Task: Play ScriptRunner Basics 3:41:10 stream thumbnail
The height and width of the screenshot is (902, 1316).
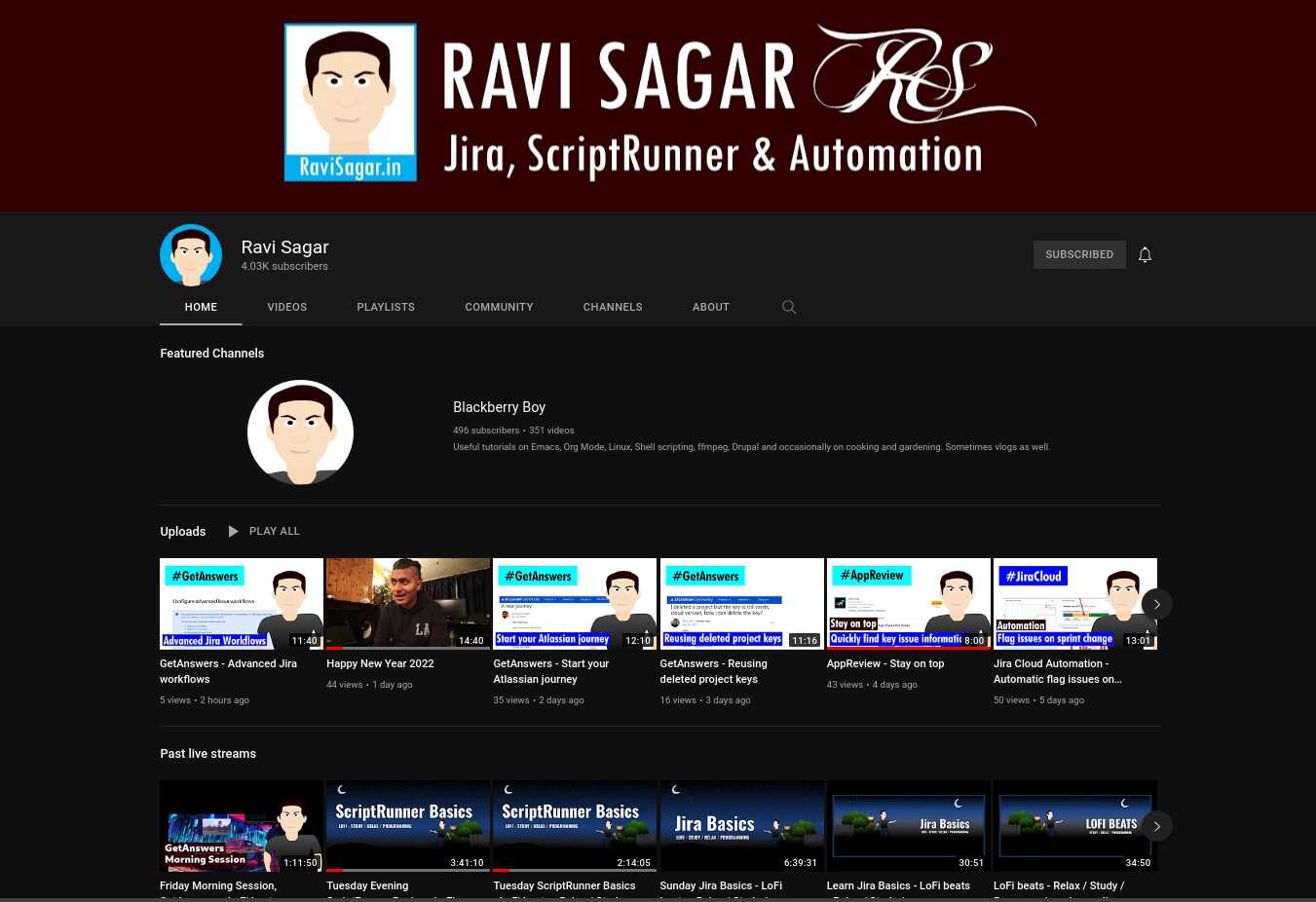Action: tap(408, 826)
